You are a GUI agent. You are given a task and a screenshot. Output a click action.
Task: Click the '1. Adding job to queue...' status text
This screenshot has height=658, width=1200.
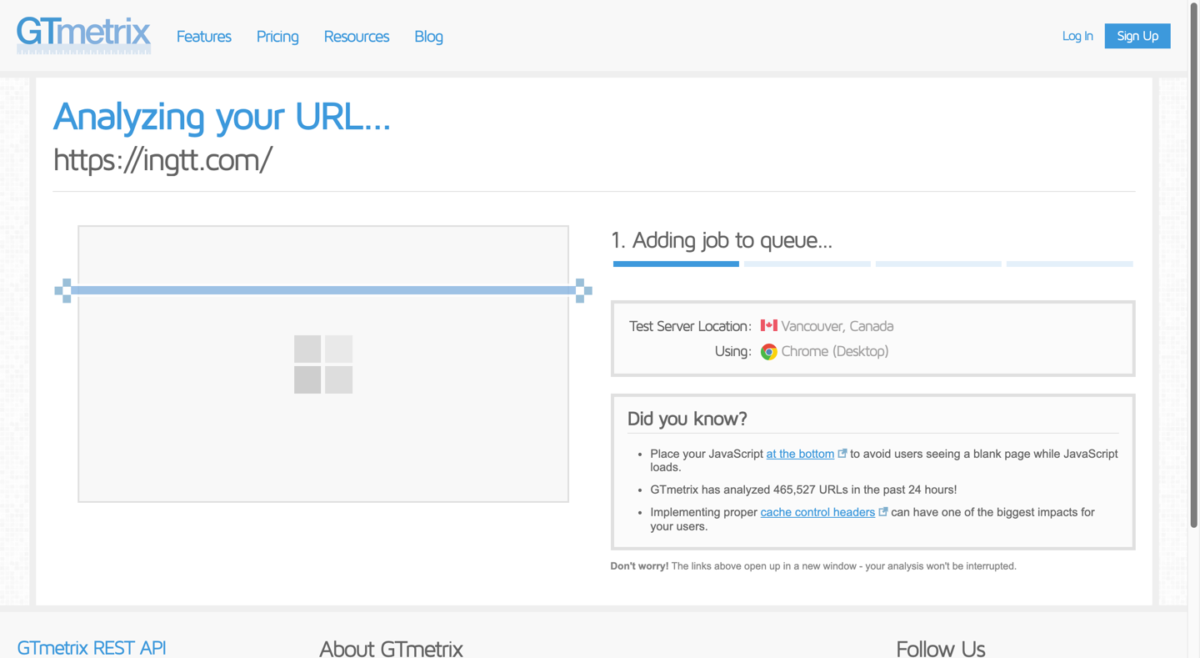(x=722, y=240)
